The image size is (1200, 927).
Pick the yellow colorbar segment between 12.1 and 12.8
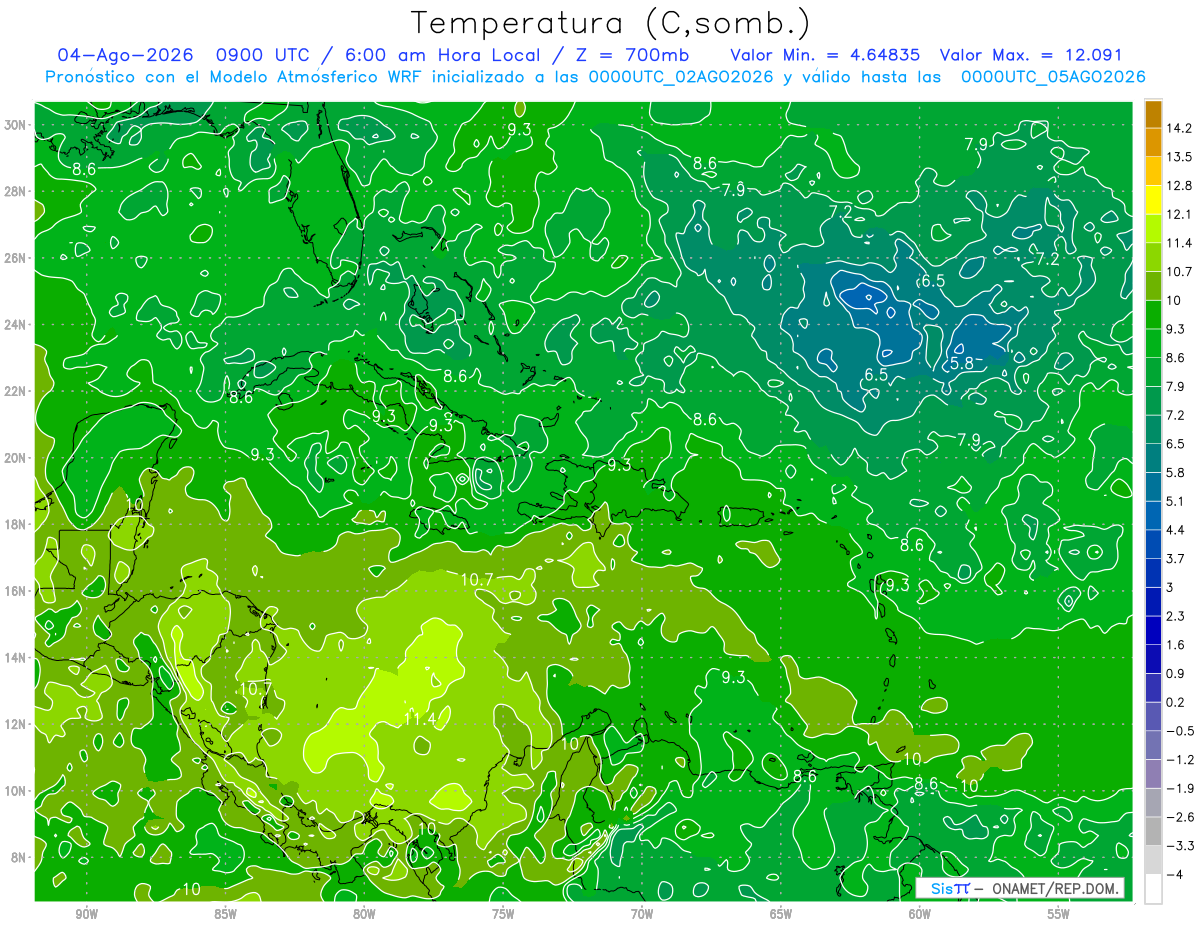click(1153, 199)
